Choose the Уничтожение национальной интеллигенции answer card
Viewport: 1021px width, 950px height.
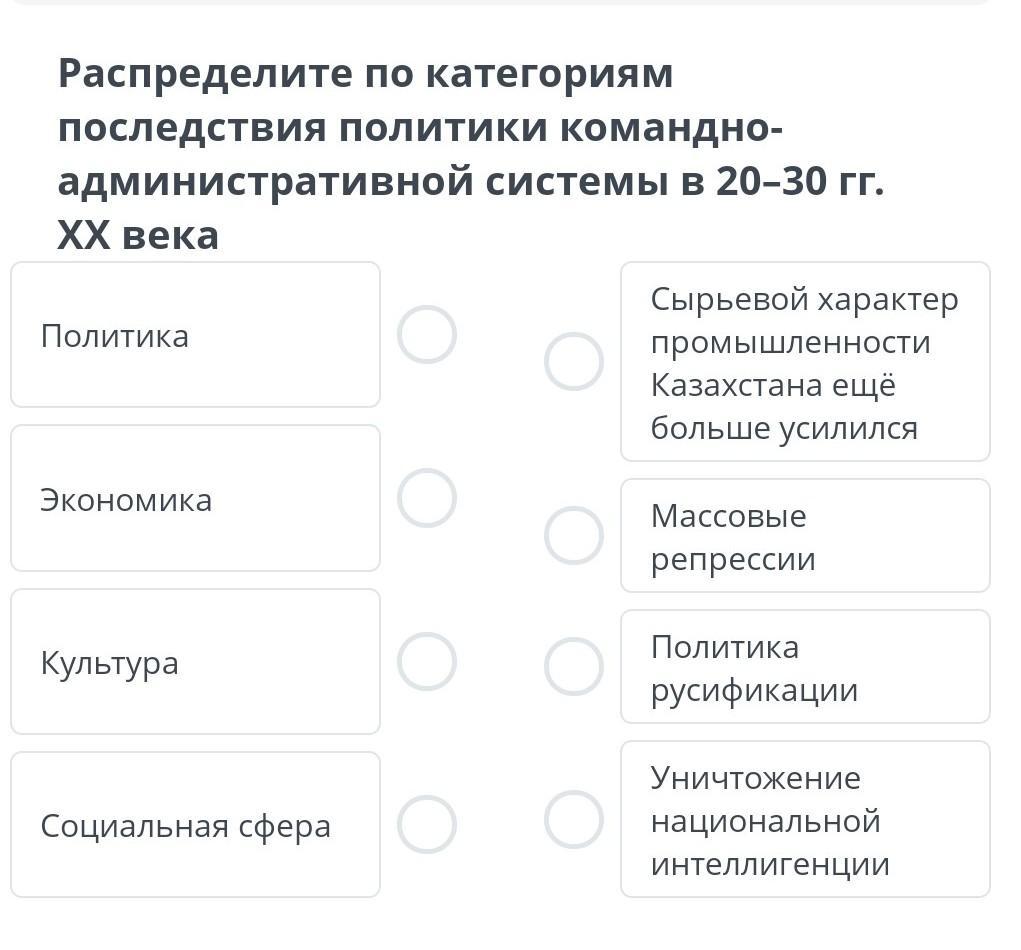point(805,820)
